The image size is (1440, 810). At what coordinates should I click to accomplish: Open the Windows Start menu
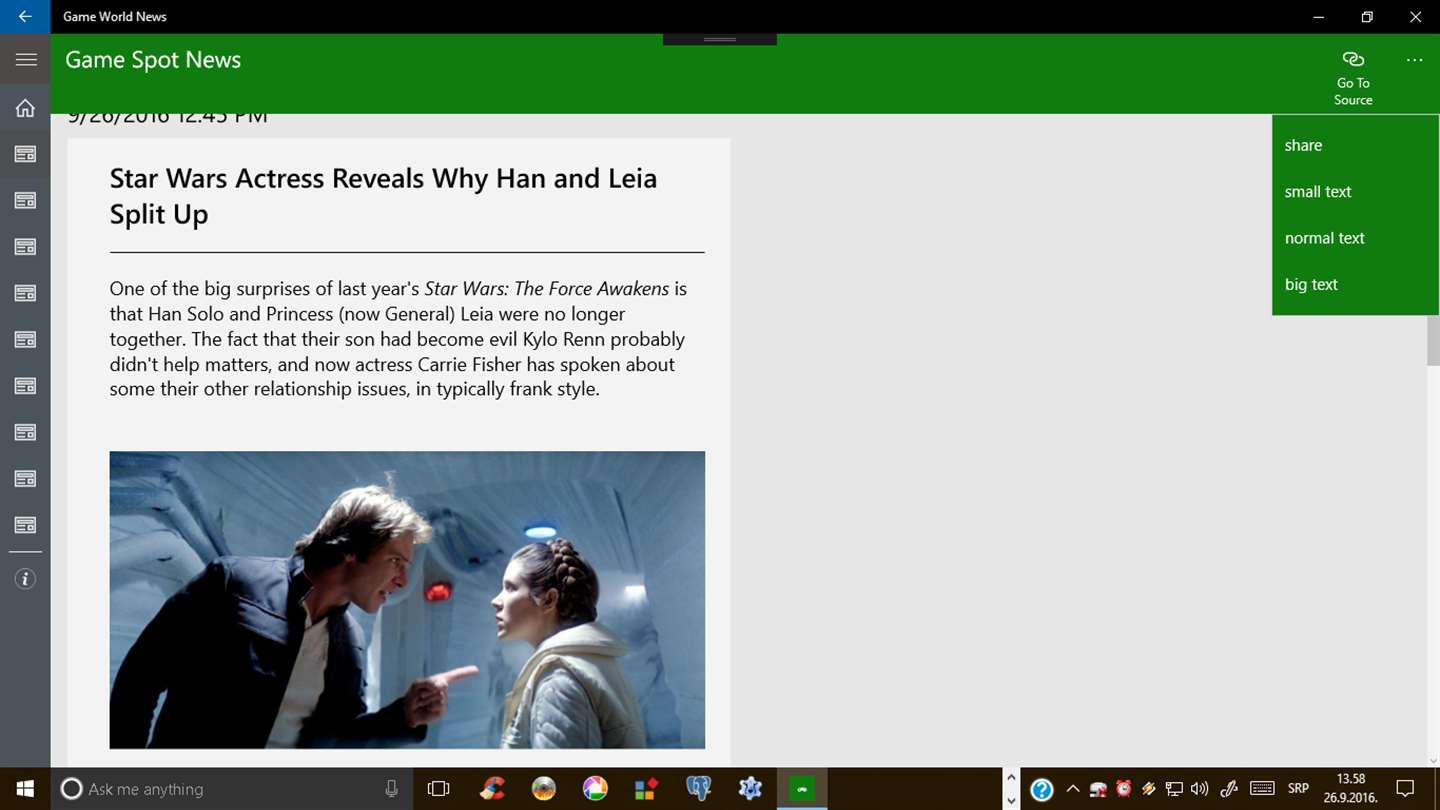pyautogui.click(x=24, y=789)
